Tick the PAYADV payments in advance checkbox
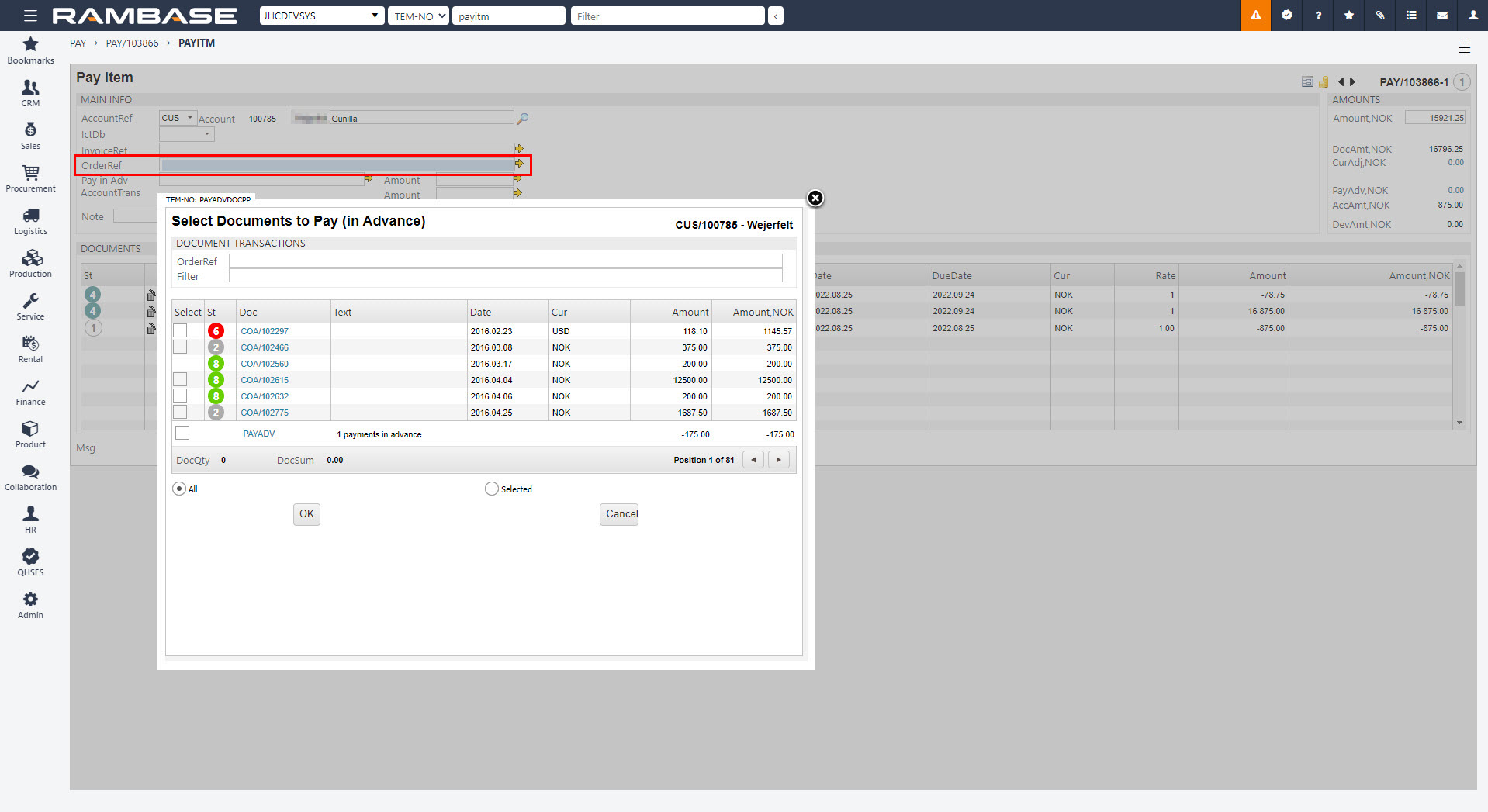This screenshot has width=1488, height=812. 182,434
